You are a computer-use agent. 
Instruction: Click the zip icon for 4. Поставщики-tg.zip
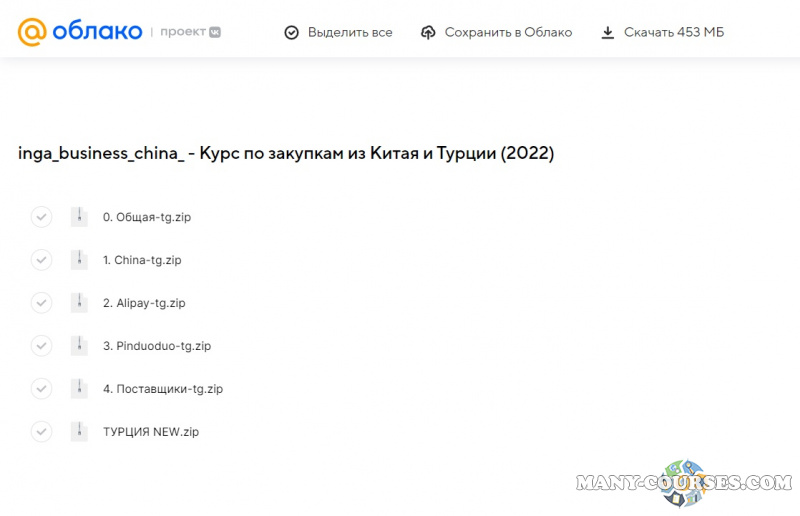pyautogui.click(x=79, y=388)
